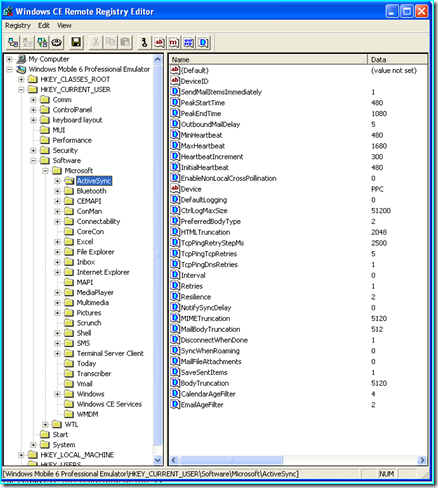Select the Start key in tree
The height and width of the screenshot is (488, 438).
click(x=60, y=434)
